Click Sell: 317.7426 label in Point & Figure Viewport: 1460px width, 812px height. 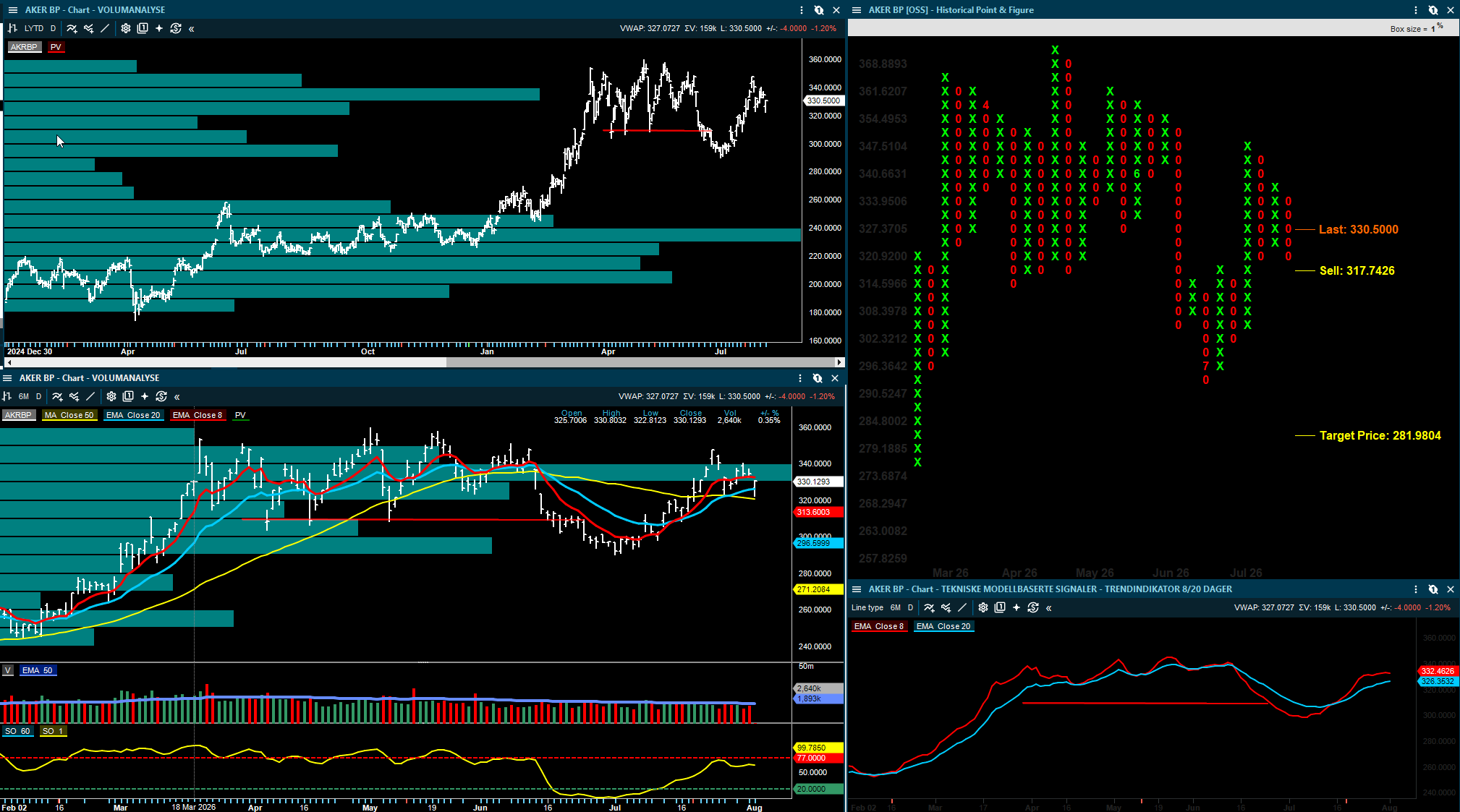coord(1357,271)
